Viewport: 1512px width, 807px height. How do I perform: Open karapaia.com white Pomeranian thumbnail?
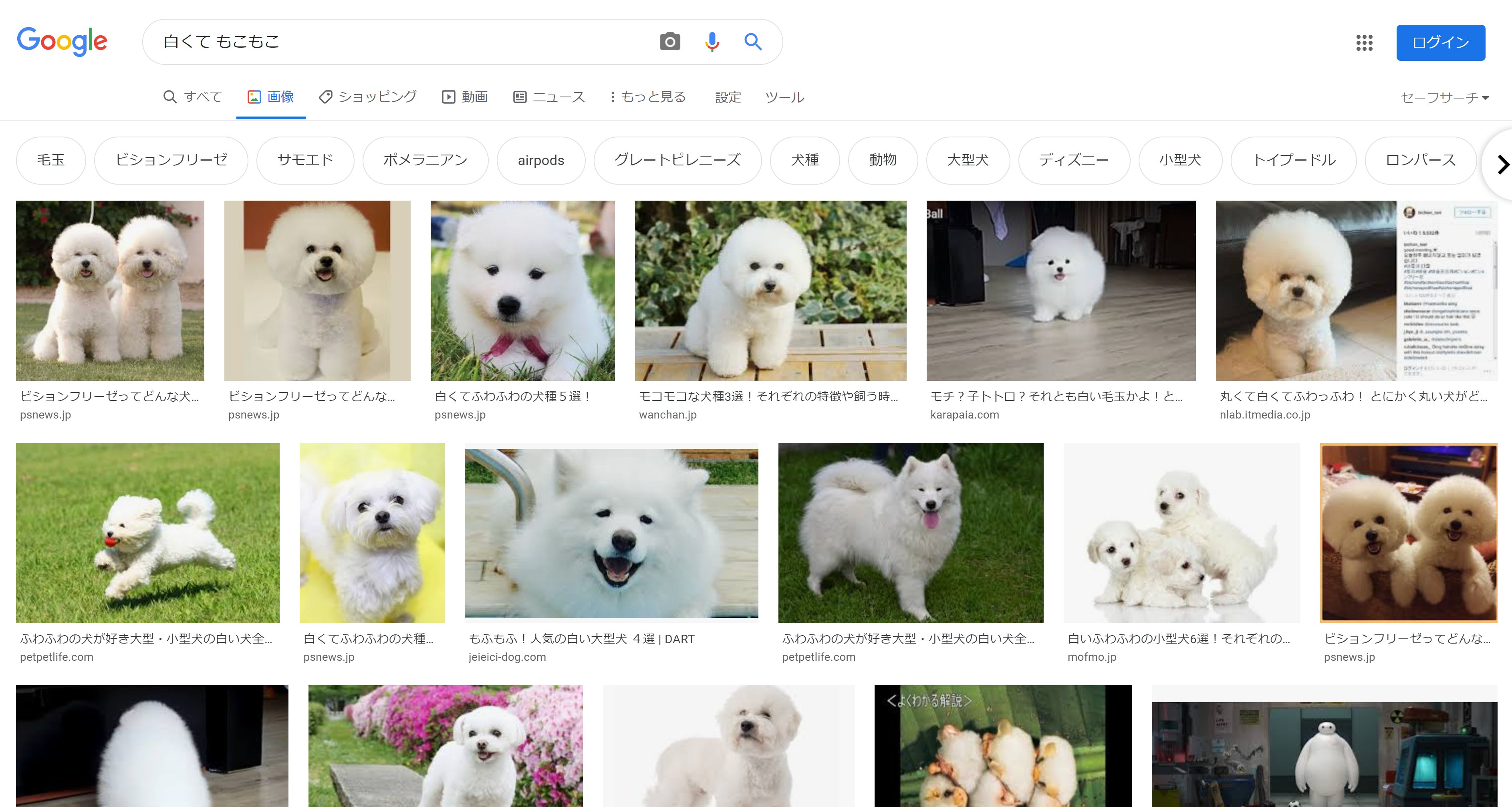(1060, 290)
